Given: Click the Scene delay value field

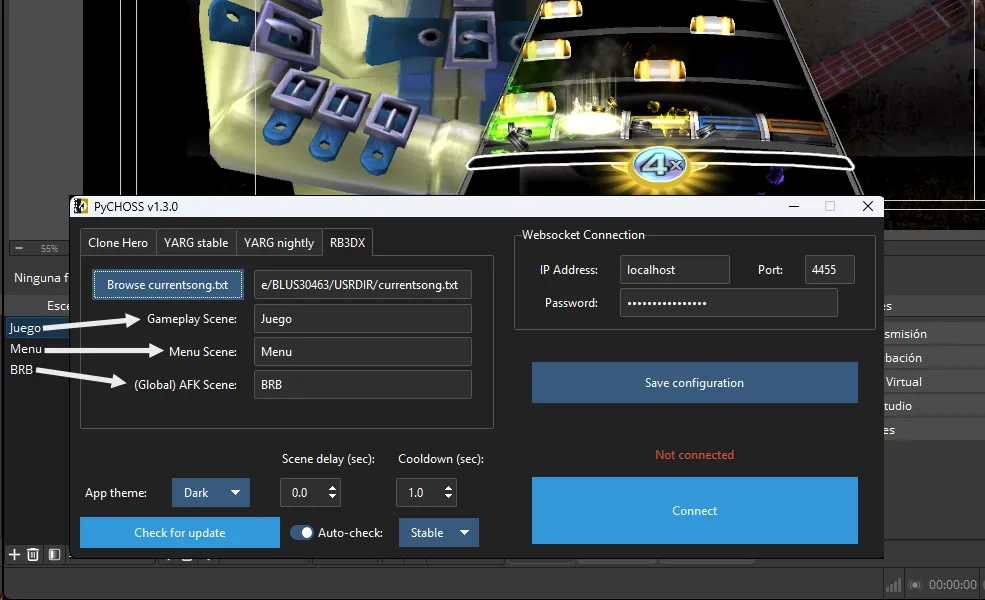Looking at the screenshot, I should (303, 493).
